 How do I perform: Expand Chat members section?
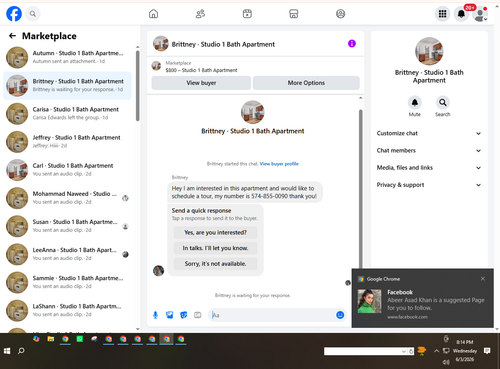pos(429,151)
